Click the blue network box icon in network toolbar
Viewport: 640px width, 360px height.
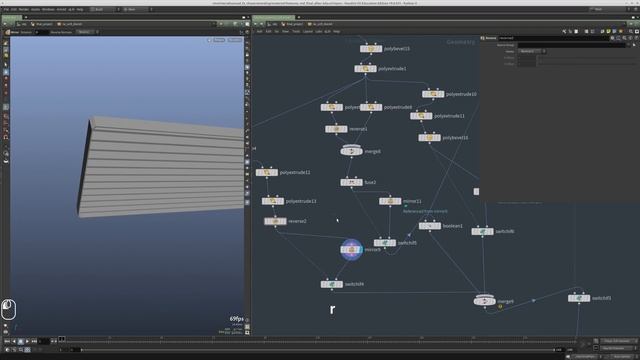tap(614, 31)
